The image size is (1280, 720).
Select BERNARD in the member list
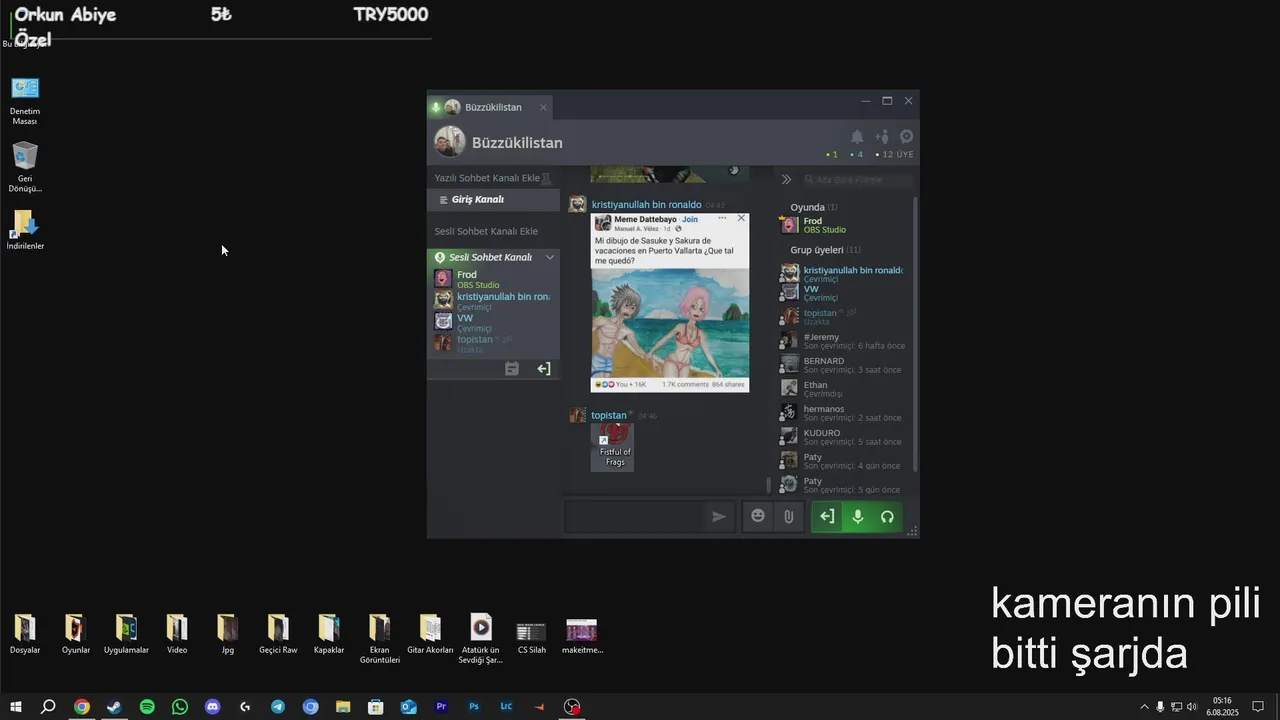845,365
